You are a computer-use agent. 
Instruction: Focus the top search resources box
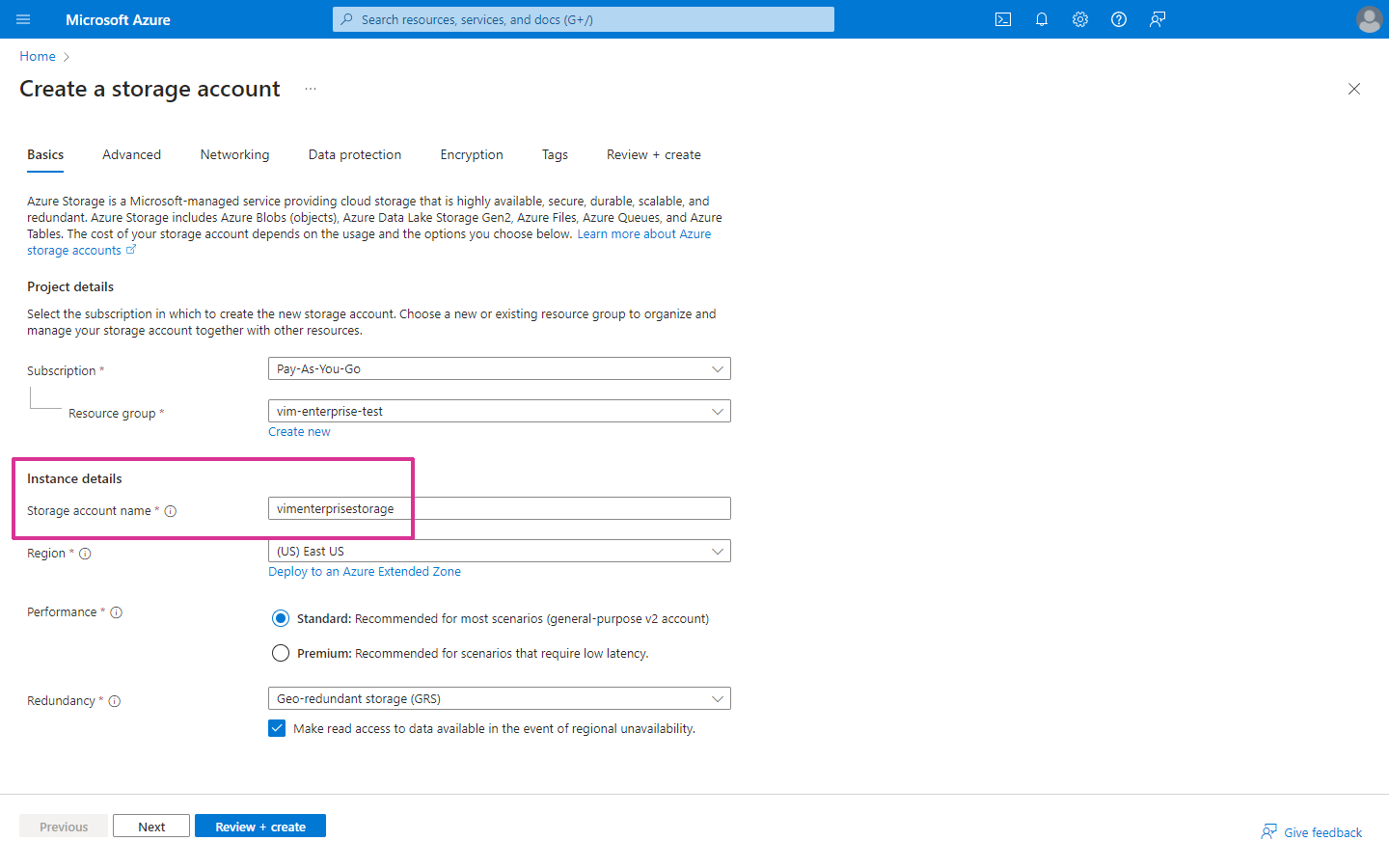pyautogui.click(x=584, y=19)
